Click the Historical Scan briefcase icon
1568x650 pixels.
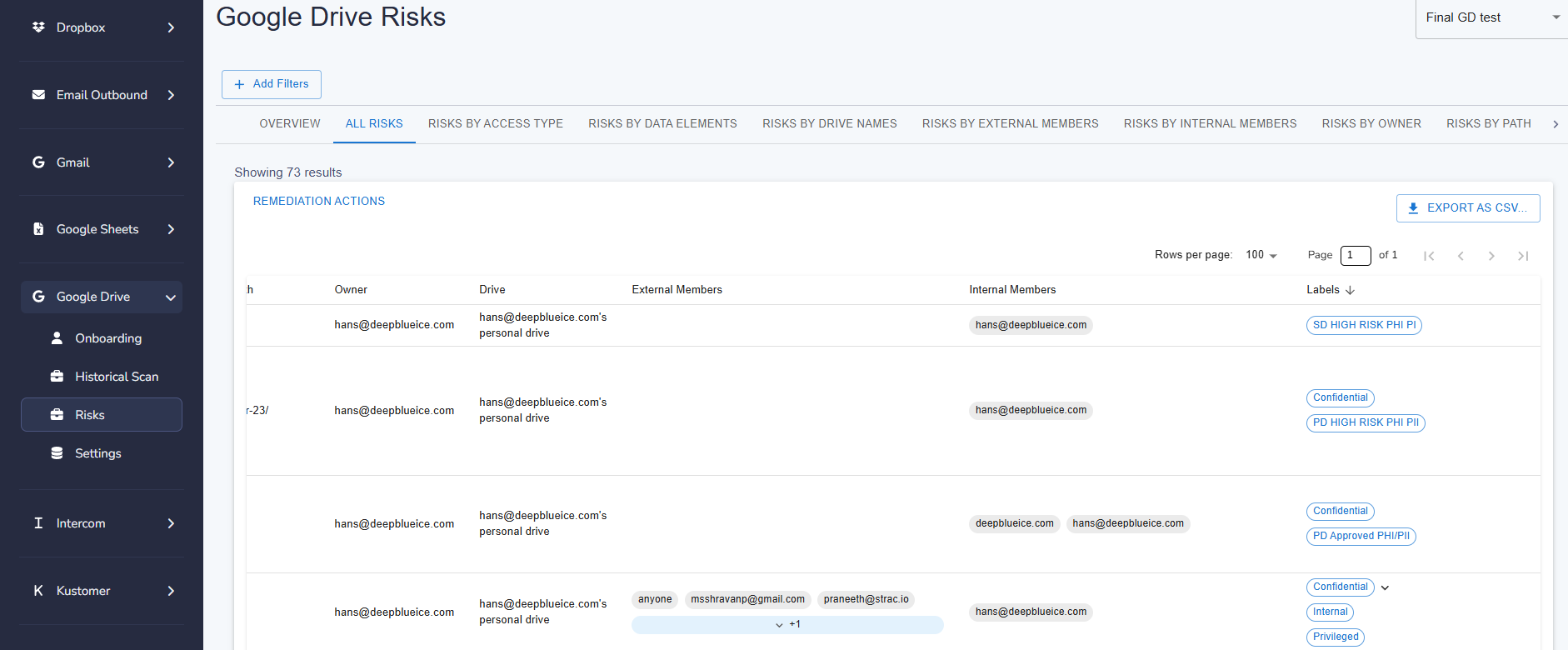click(57, 377)
